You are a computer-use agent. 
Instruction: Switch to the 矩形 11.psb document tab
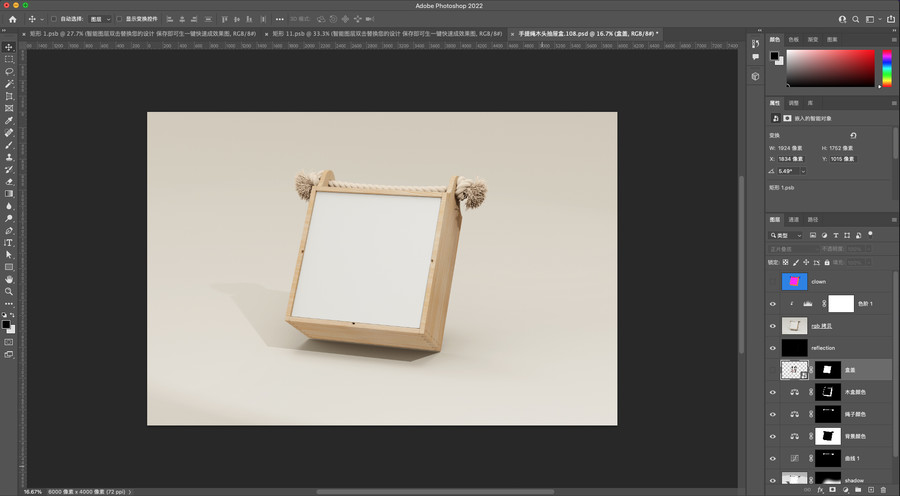click(387, 34)
